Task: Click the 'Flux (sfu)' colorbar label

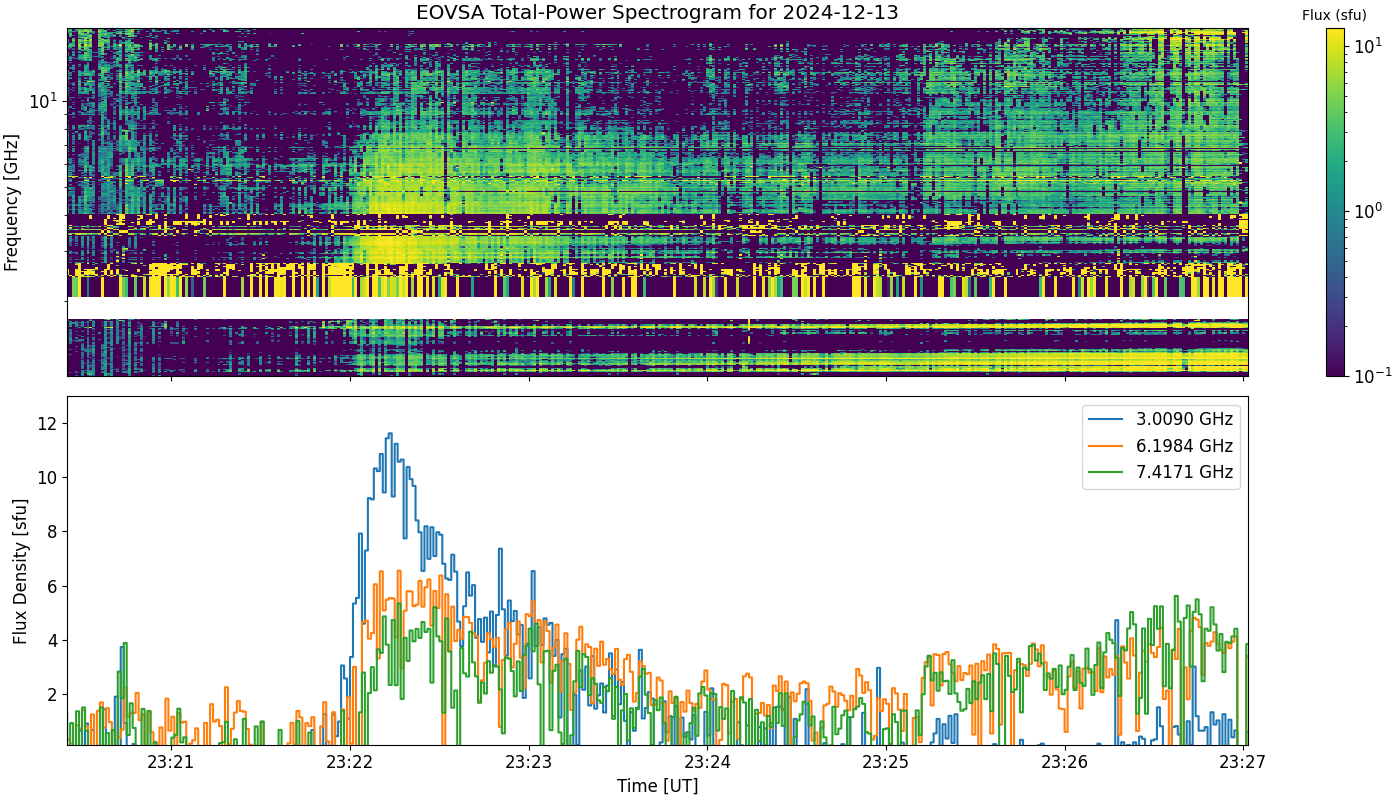Action: pos(1334,15)
